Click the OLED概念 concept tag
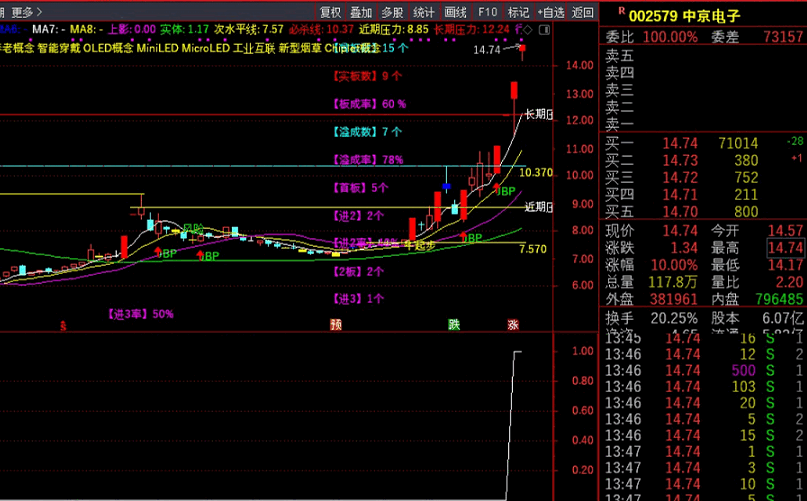The width and height of the screenshot is (807, 501). [108, 48]
